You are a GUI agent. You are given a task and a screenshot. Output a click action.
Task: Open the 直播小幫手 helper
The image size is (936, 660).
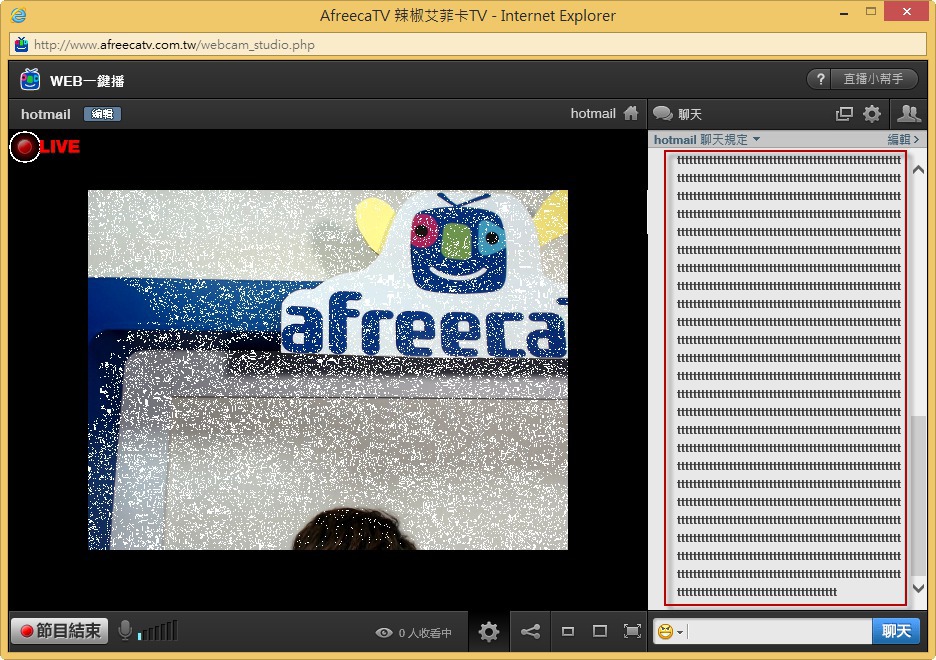coord(873,79)
